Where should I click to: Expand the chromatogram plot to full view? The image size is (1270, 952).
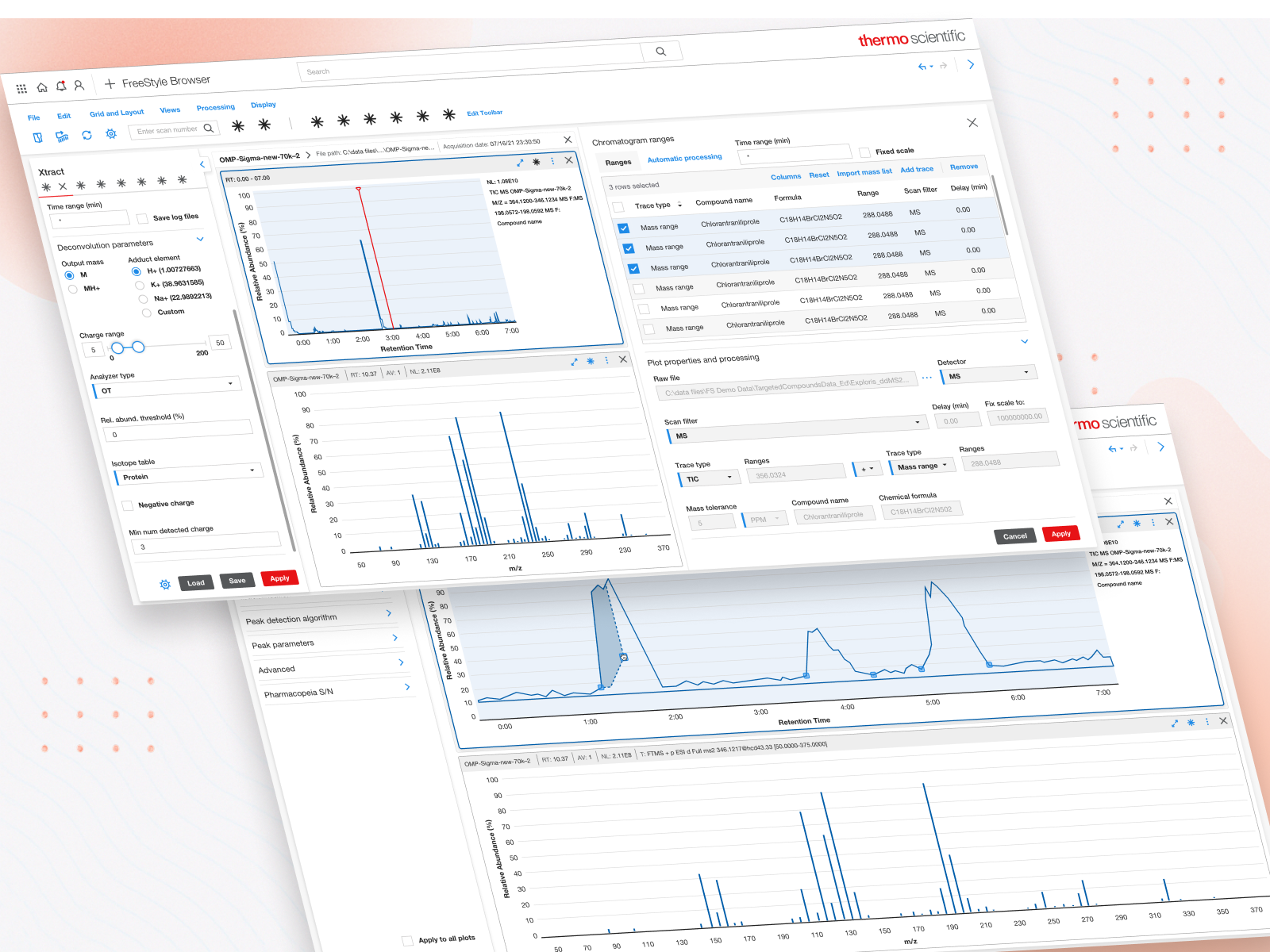coord(520,163)
